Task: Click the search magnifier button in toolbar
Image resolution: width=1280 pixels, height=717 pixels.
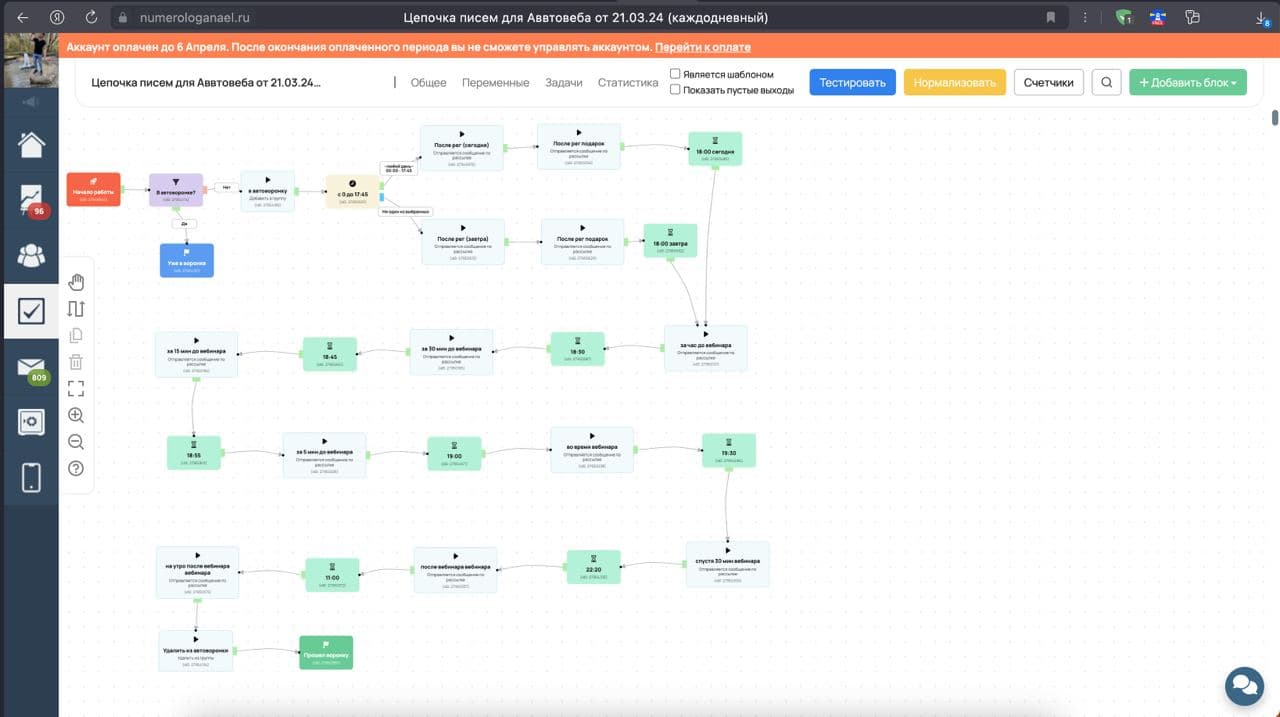Action: point(1106,83)
